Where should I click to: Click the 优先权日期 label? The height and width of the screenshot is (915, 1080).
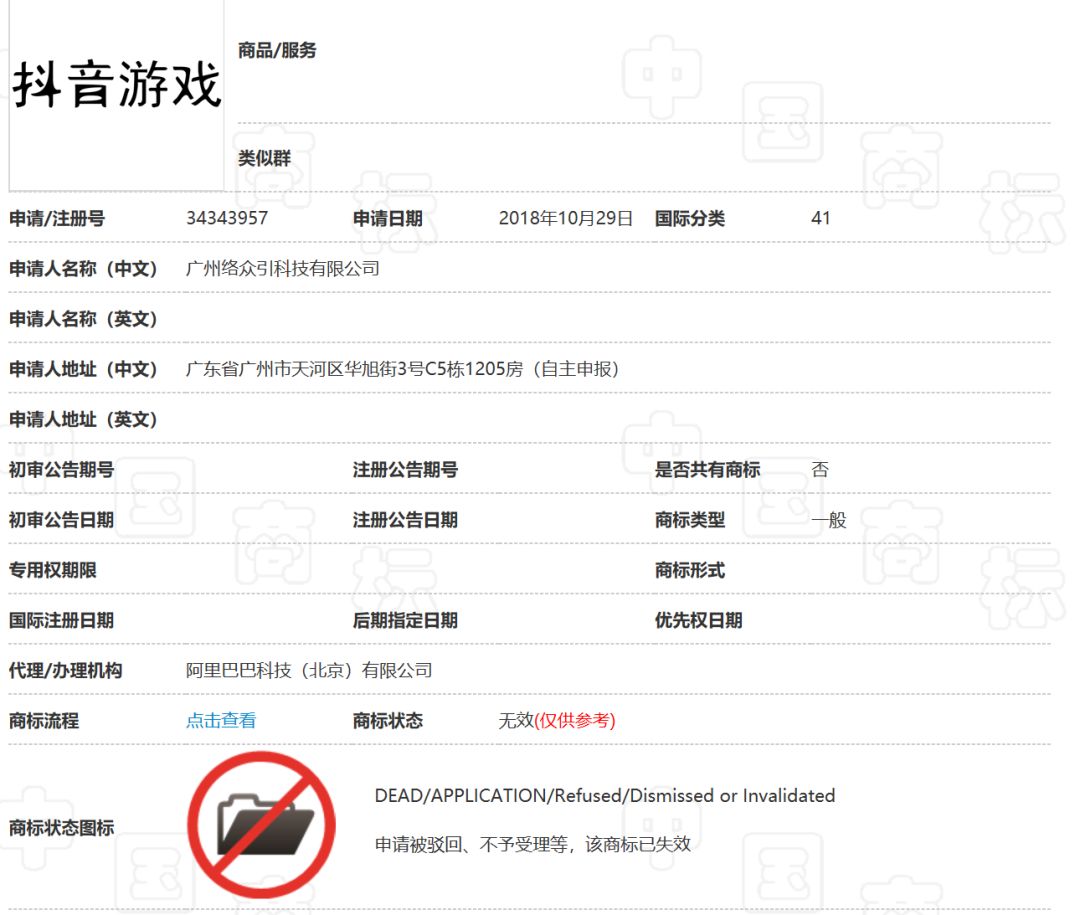click(698, 621)
